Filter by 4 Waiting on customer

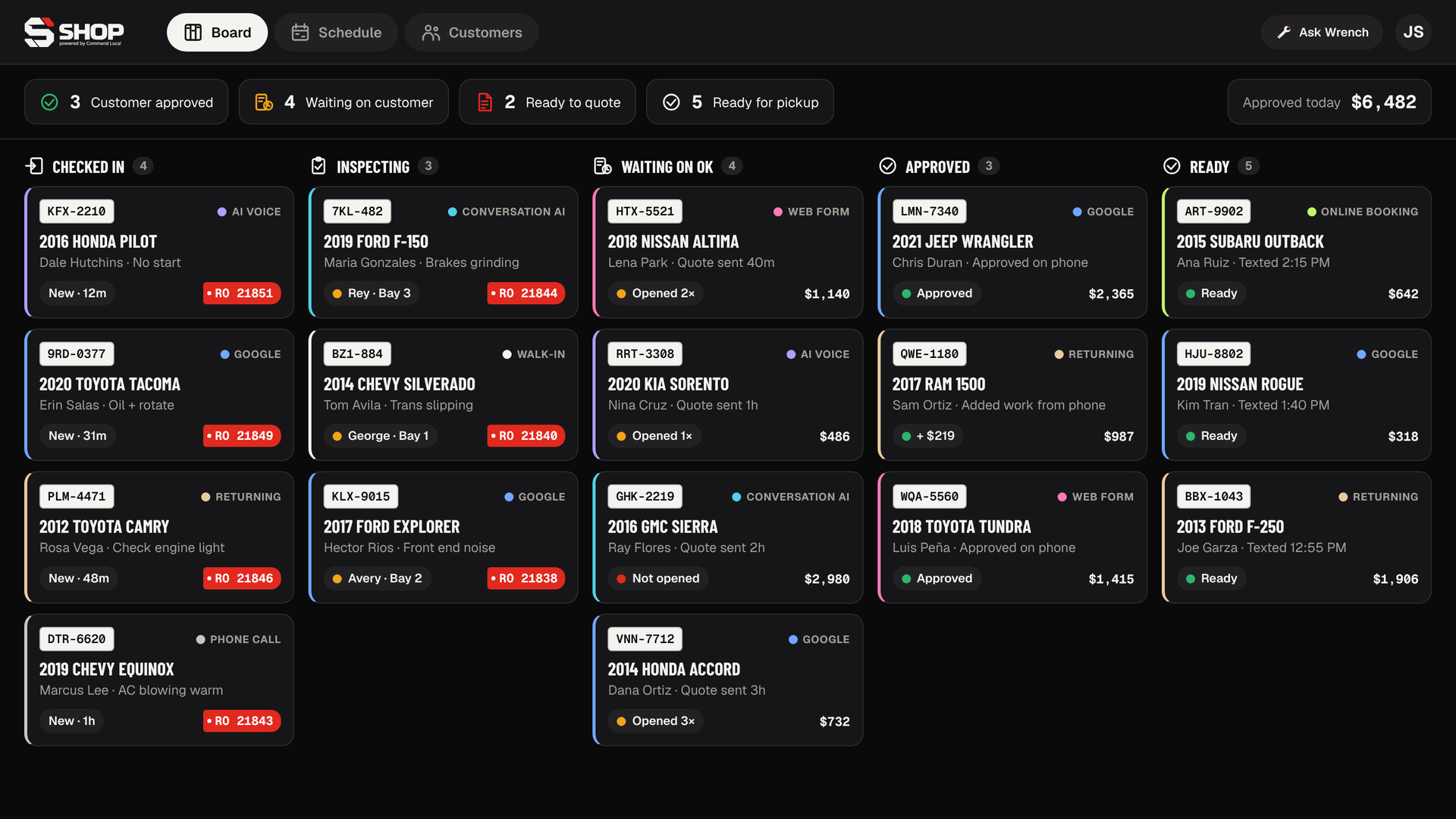tap(344, 102)
